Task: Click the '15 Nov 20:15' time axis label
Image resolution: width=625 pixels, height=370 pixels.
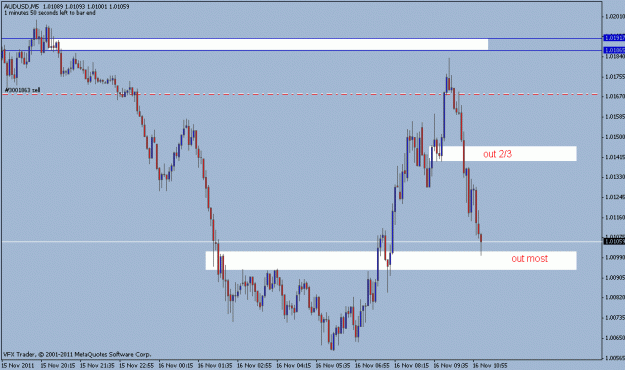Action: [58, 365]
